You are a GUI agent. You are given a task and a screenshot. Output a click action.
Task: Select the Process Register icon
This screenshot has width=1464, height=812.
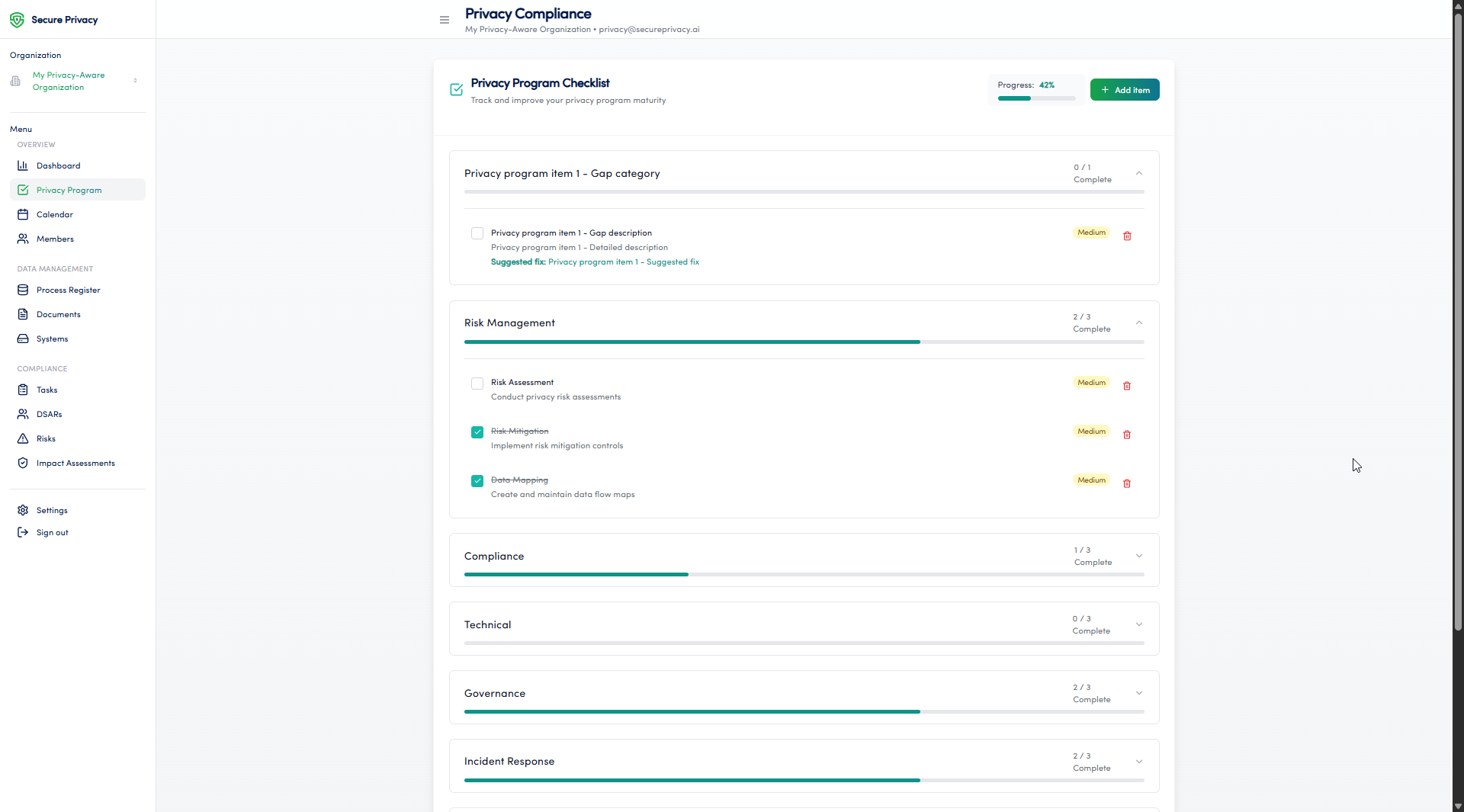24,290
